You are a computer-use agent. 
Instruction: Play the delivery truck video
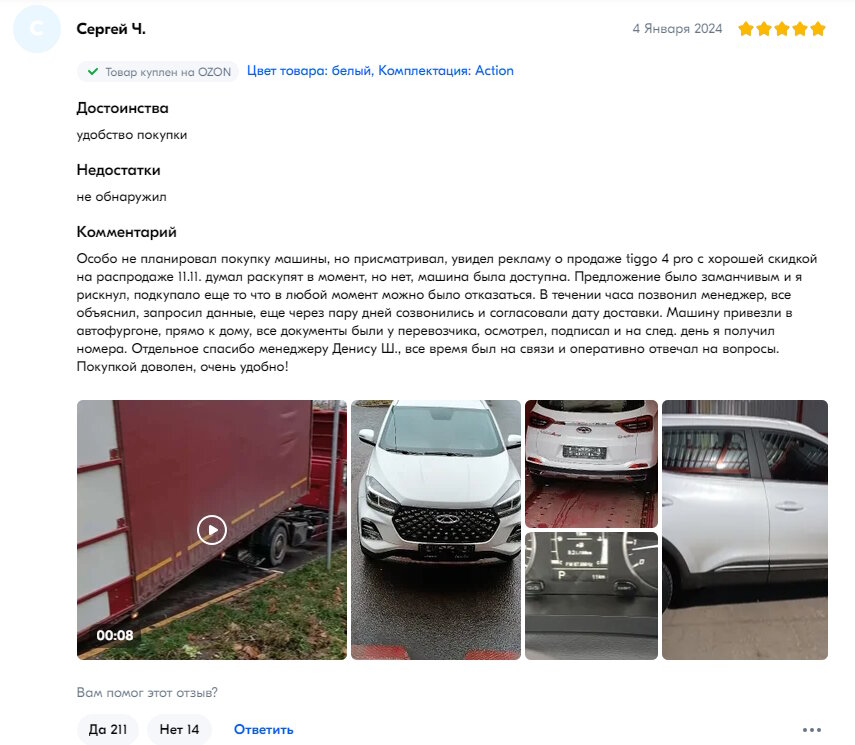tap(212, 530)
